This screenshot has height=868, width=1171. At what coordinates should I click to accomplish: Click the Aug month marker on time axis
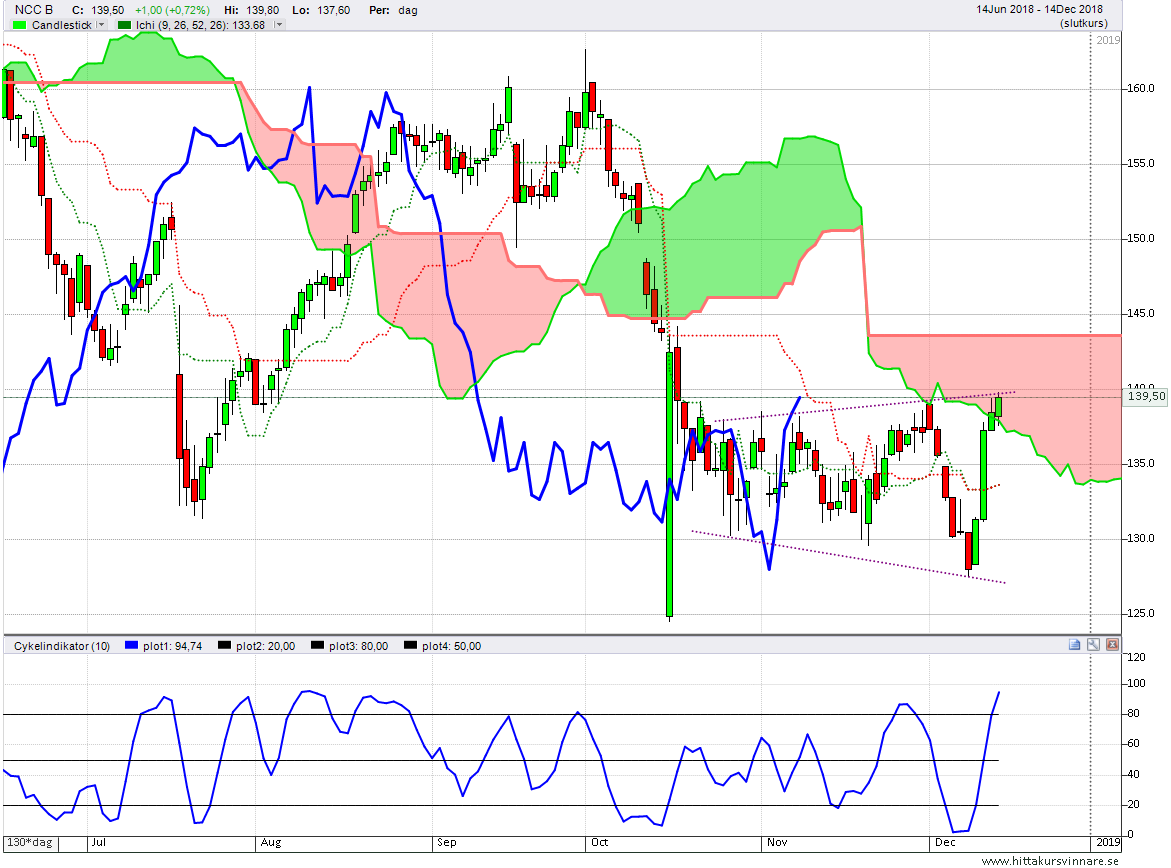tap(270, 843)
